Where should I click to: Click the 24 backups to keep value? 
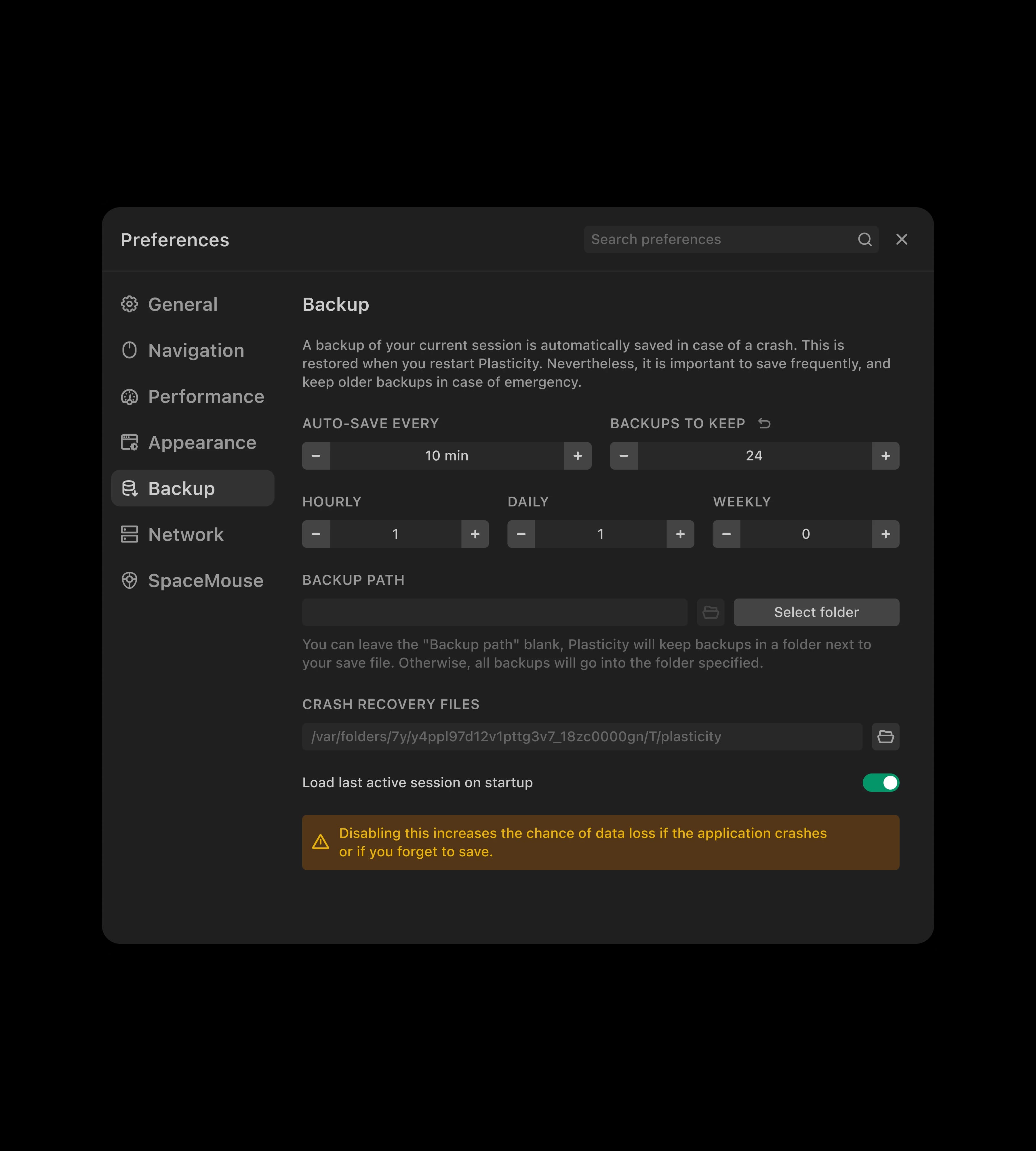coord(754,456)
